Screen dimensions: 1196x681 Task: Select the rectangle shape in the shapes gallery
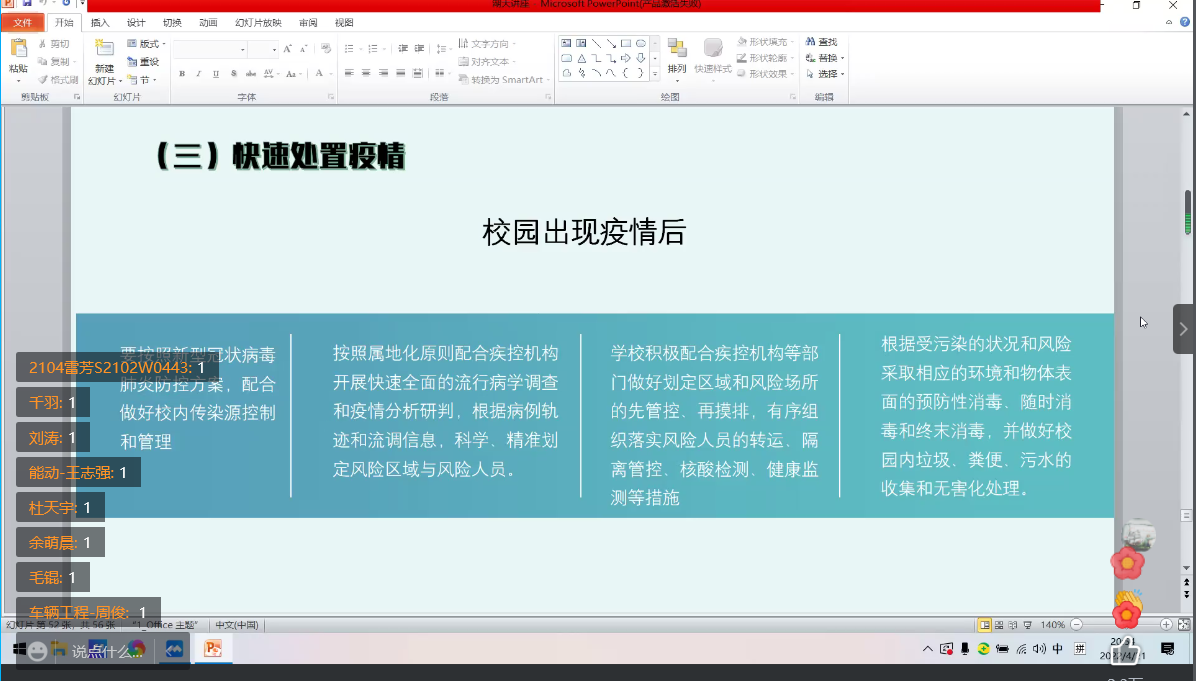pyautogui.click(x=626, y=44)
